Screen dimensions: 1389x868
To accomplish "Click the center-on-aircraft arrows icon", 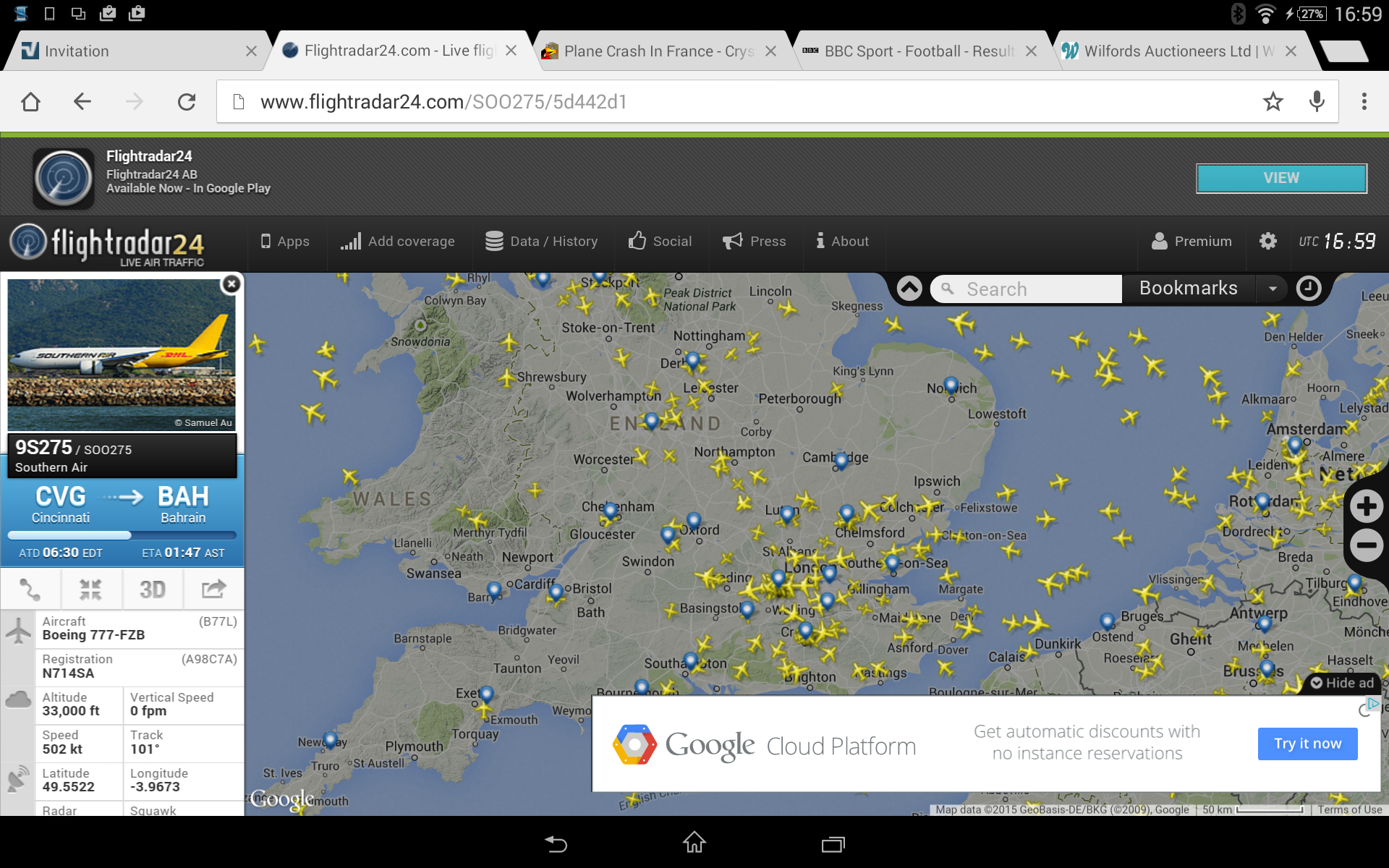I will 91,590.
